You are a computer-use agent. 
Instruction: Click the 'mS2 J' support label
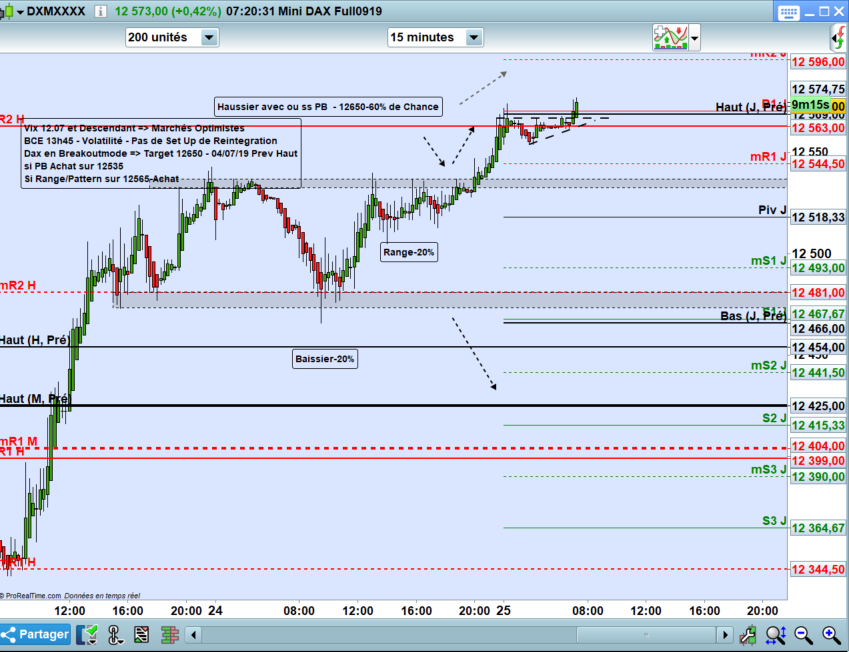pyautogui.click(x=768, y=366)
